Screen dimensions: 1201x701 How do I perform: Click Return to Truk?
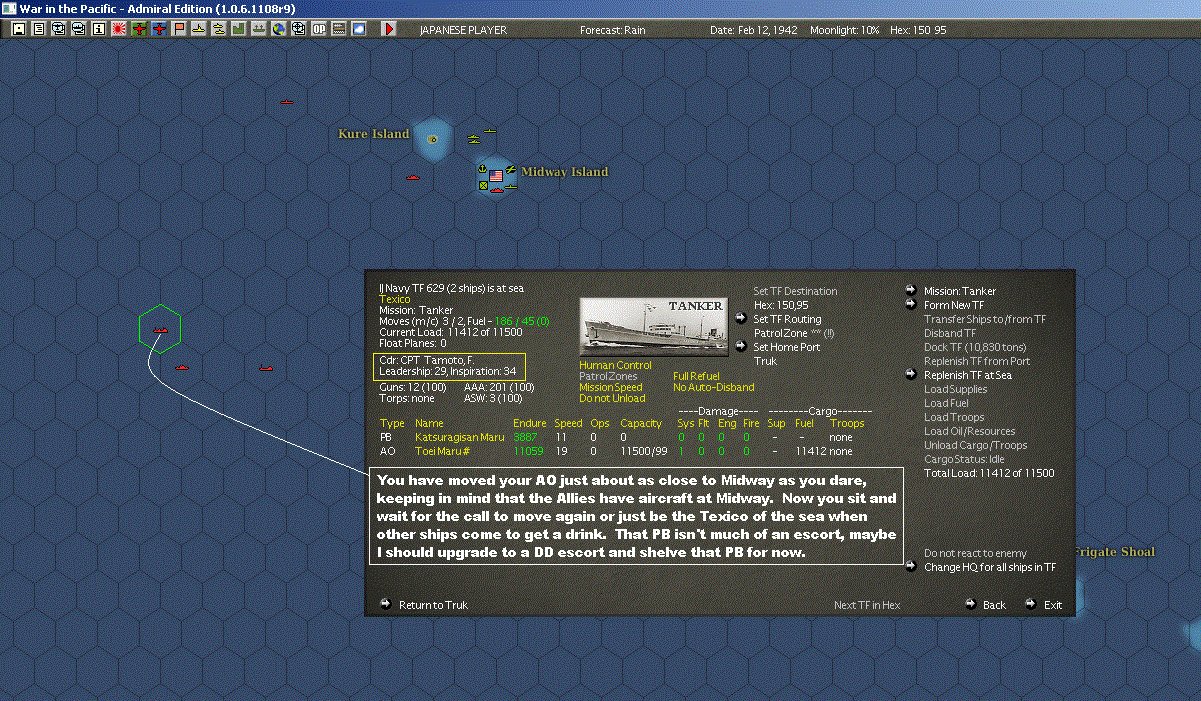[433, 605]
